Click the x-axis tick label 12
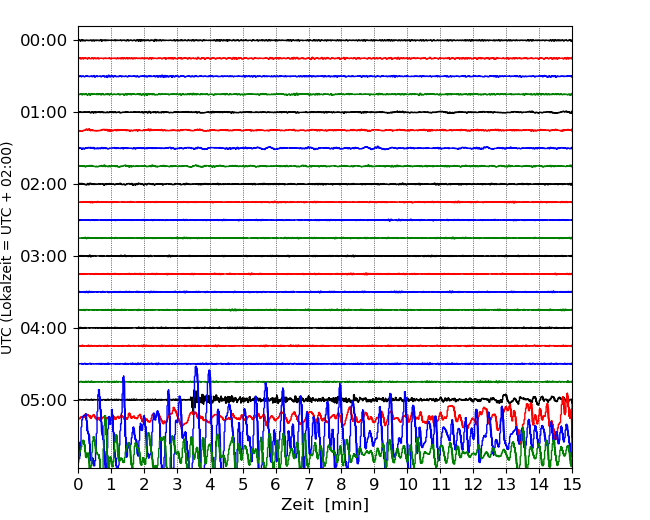This screenshot has height=520, width=650. click(x=473, y=484)
